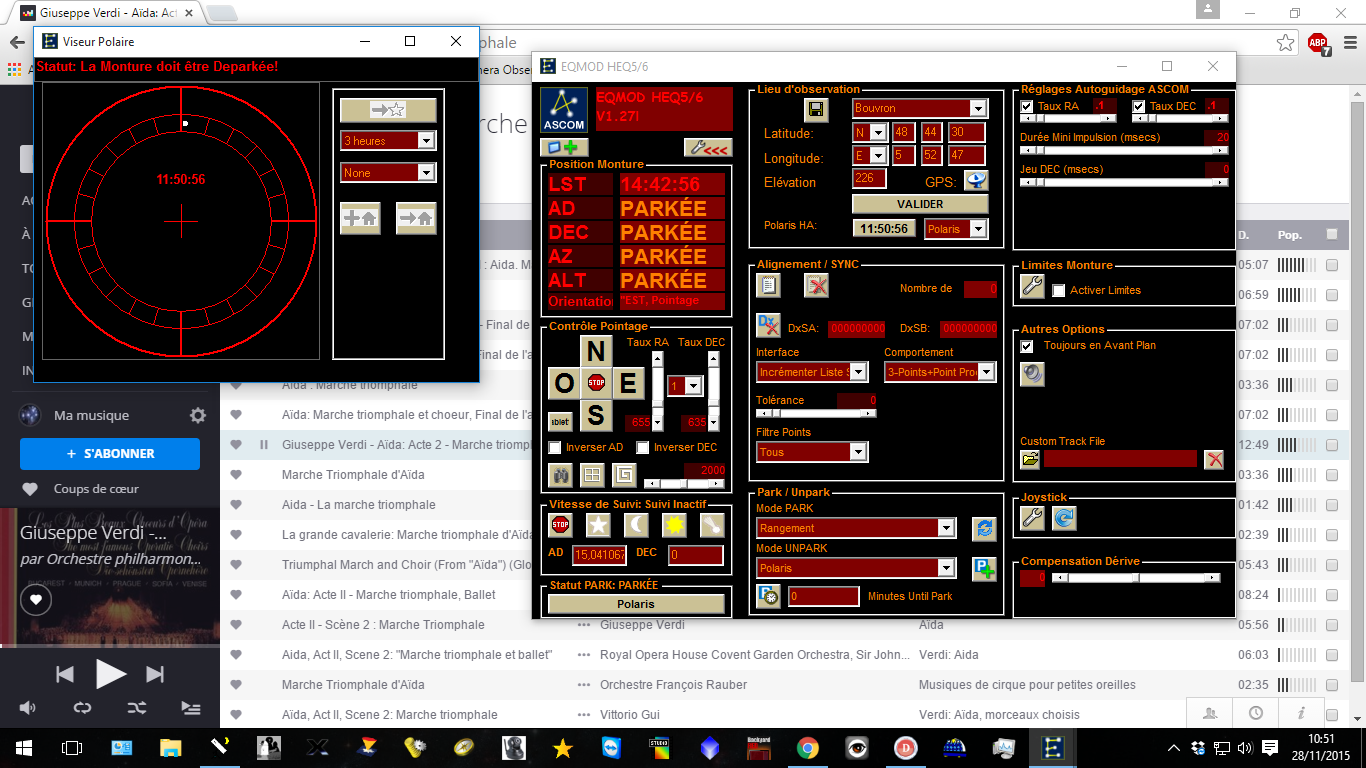
Task: Open the Filtre Points dropdown showing Tous
Action: (858, 452)
